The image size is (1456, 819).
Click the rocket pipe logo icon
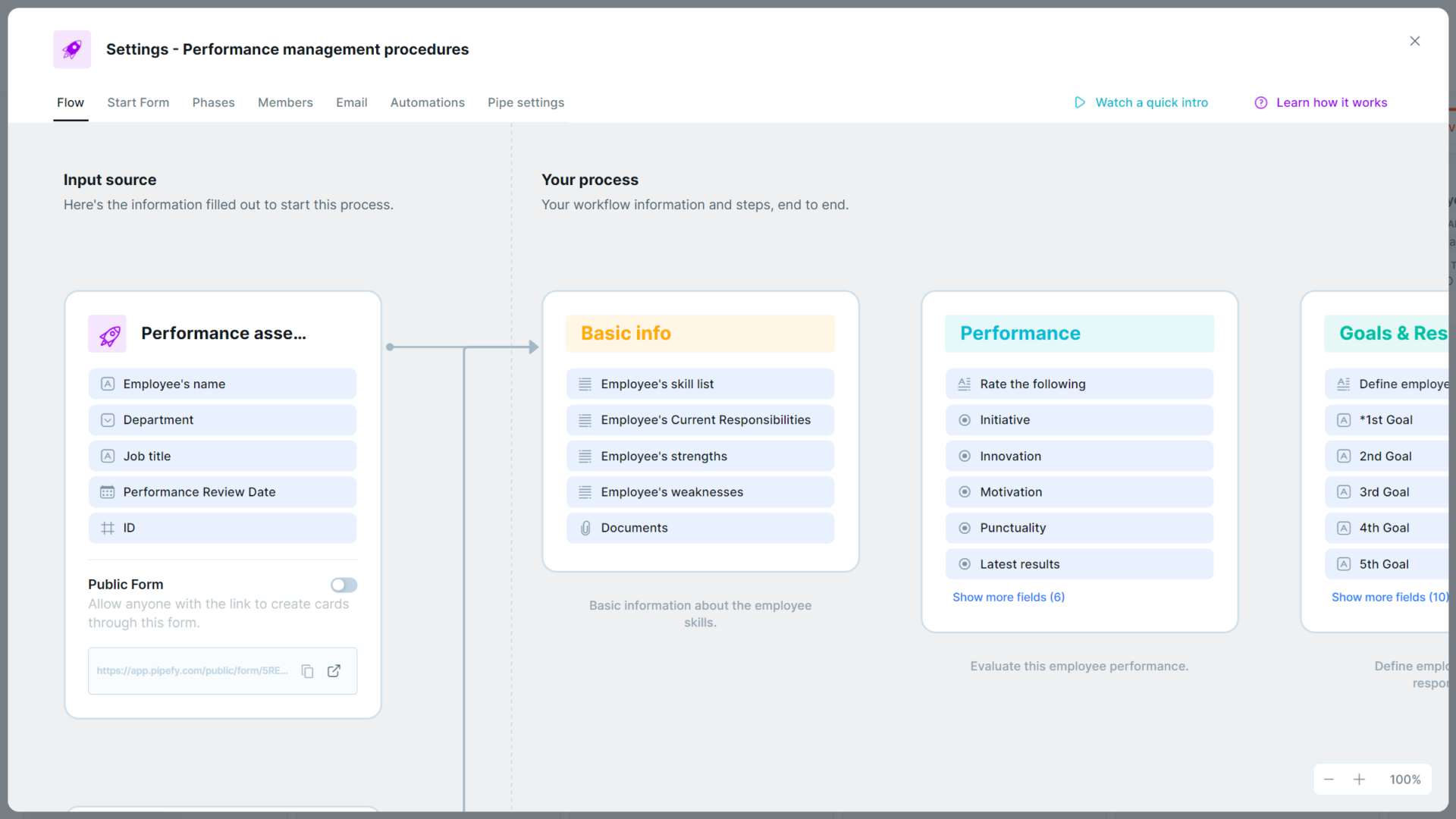71,49
